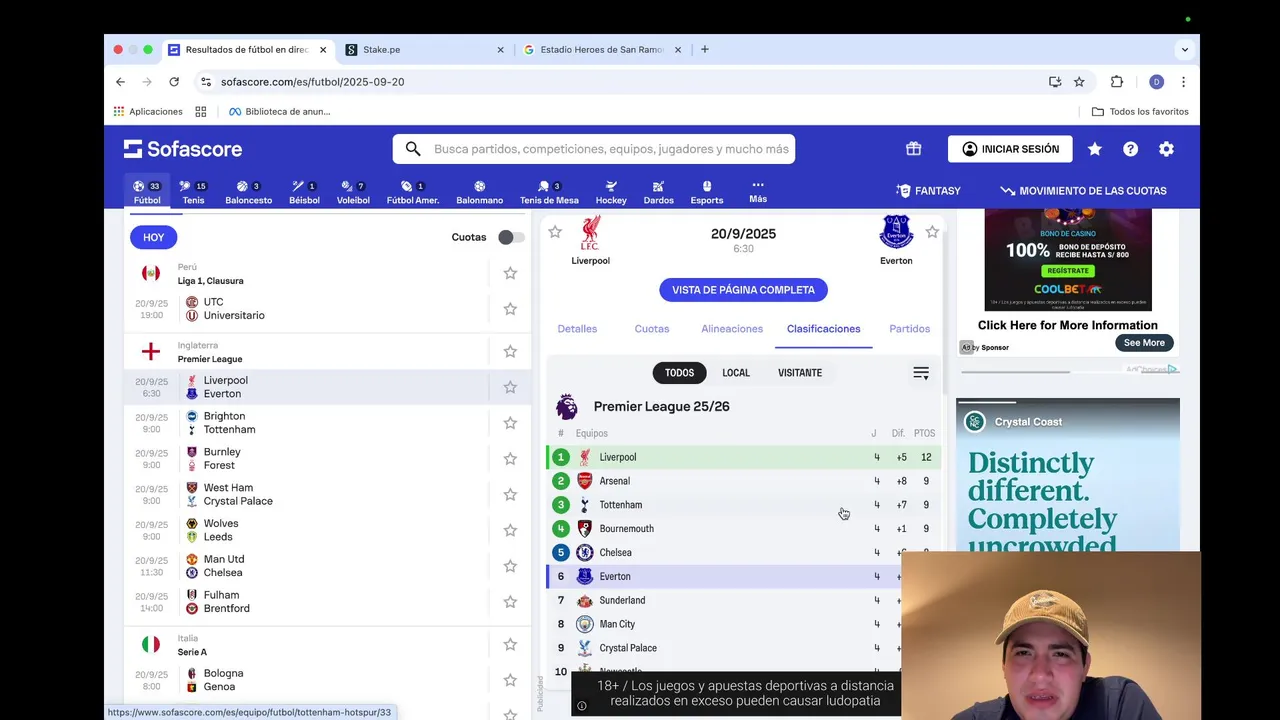Open the Stake.pe browser tab
This screenshot has height=720, width=1280.
coord(424,49)
